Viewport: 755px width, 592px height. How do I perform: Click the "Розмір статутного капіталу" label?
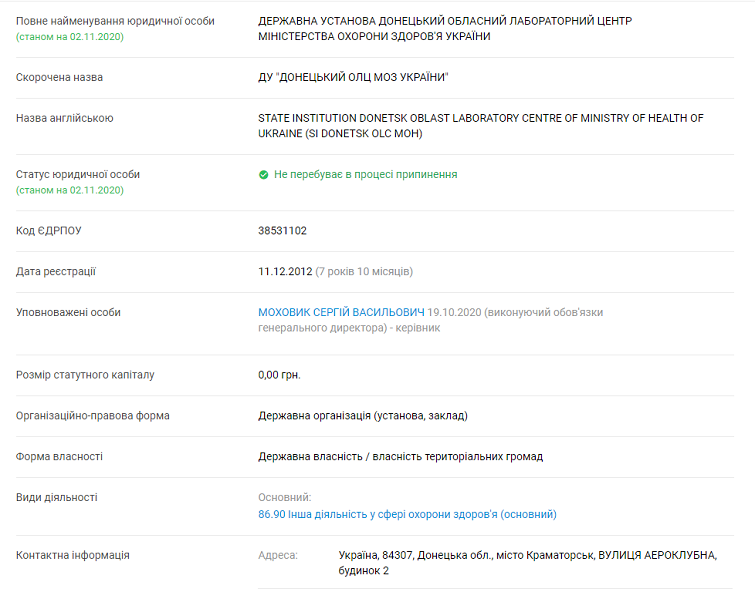(x=85, y=375)
